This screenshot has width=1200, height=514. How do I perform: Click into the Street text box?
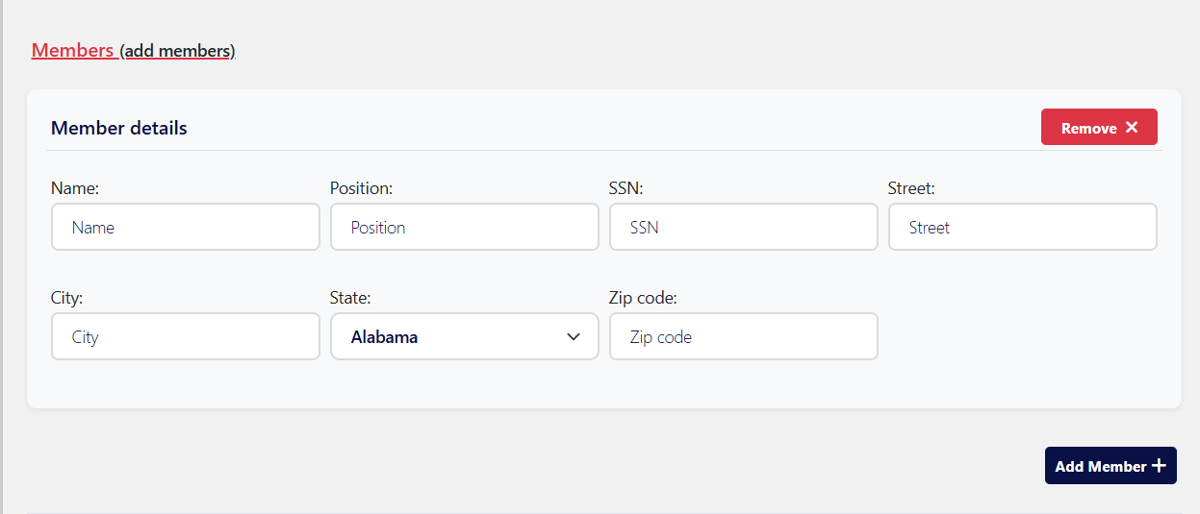tap(1022, 228)
